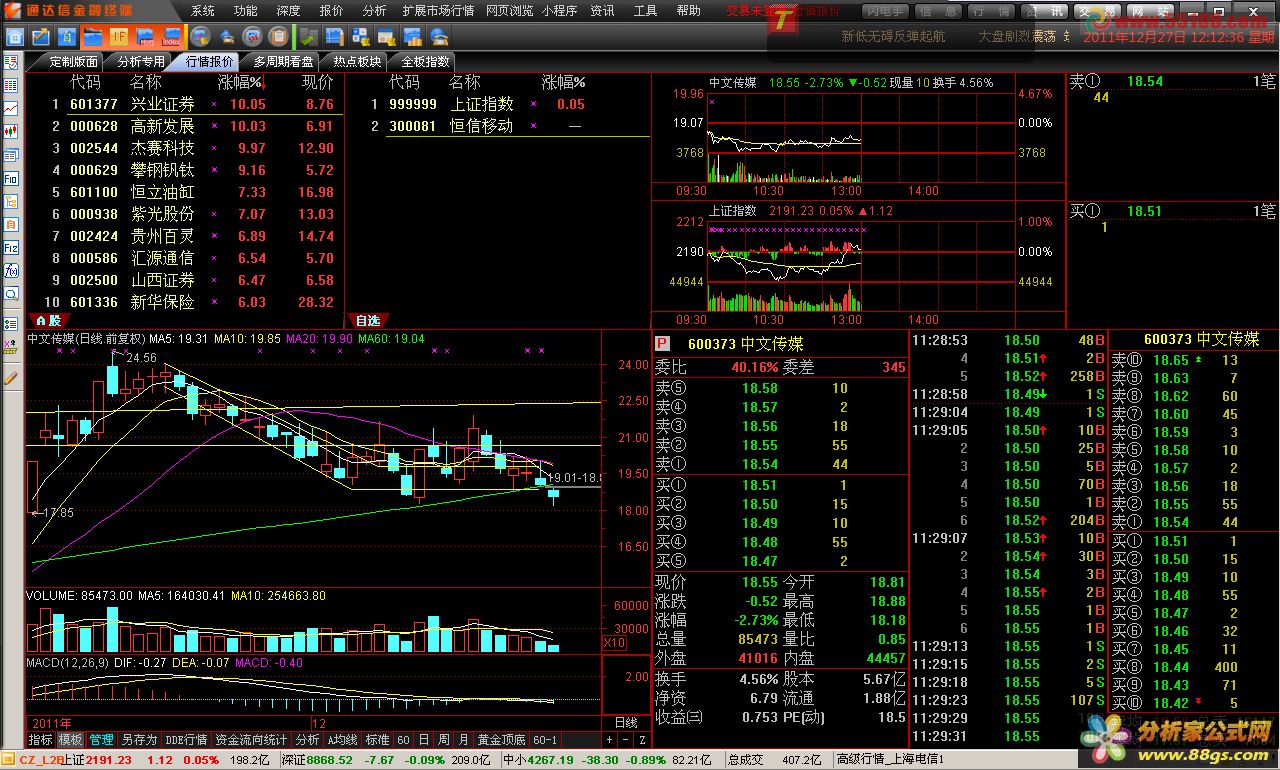Click the home page toolbar icon
This screenshot has width=1280, height=770.
click(x=15, y=37)
